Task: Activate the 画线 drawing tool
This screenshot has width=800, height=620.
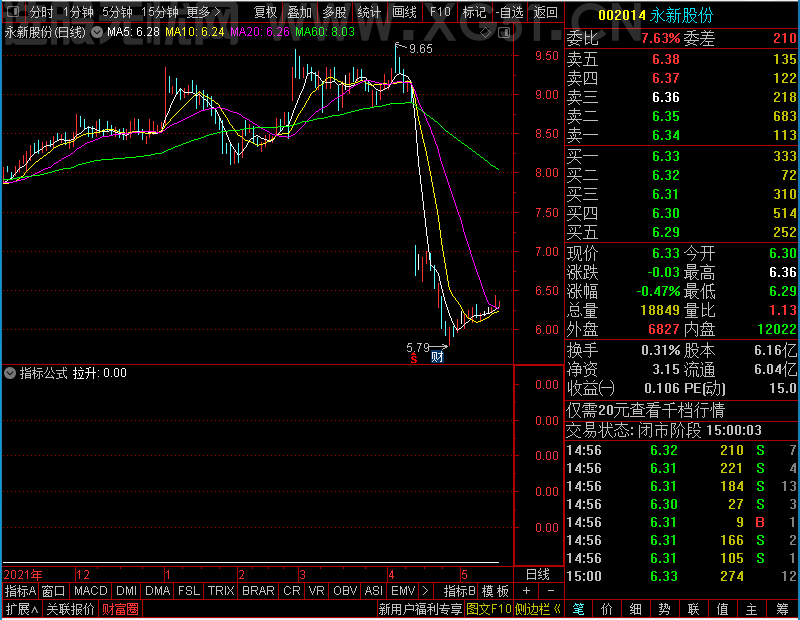Action: click(405, 12)
